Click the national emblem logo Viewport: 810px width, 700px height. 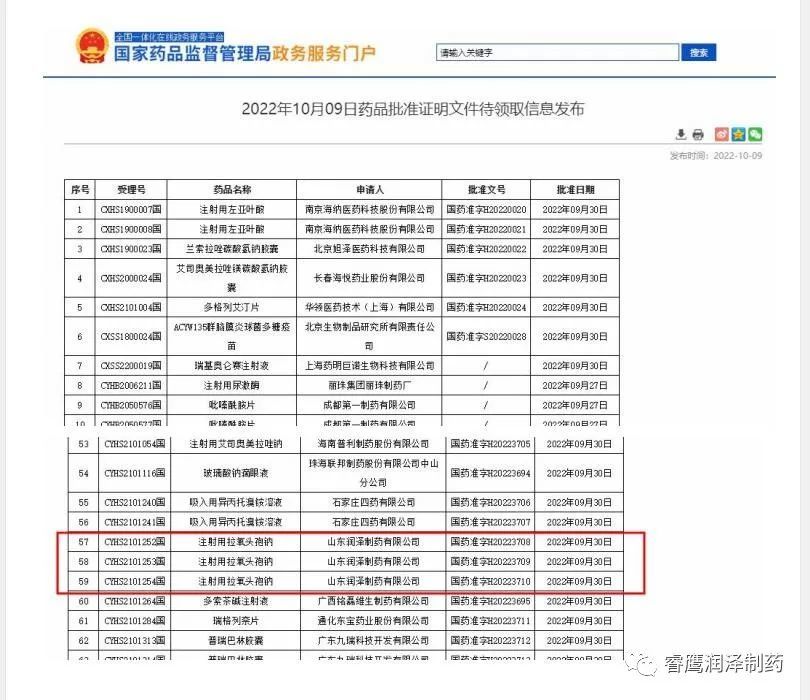click(x=92, y=46)
